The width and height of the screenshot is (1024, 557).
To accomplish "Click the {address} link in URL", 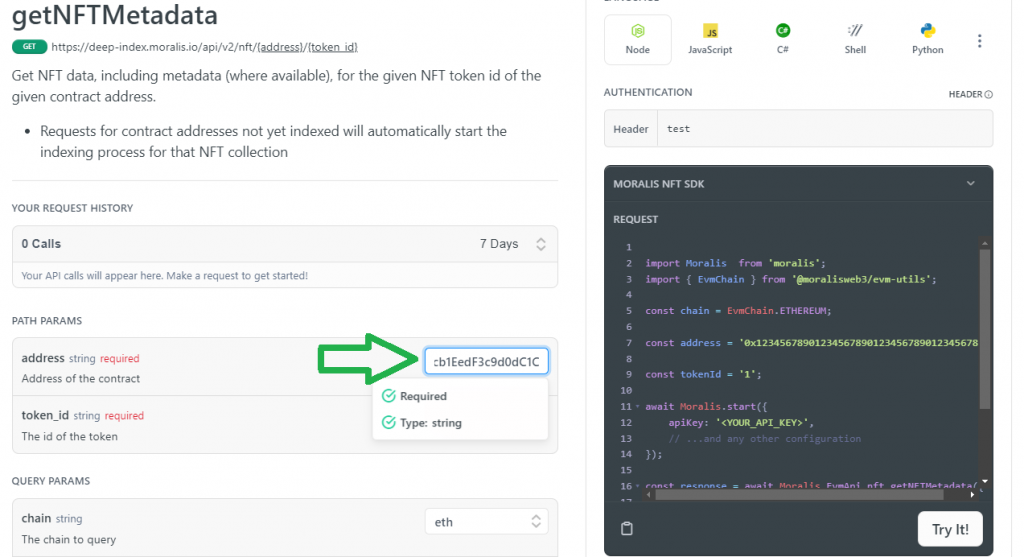I will pos(281,47).
